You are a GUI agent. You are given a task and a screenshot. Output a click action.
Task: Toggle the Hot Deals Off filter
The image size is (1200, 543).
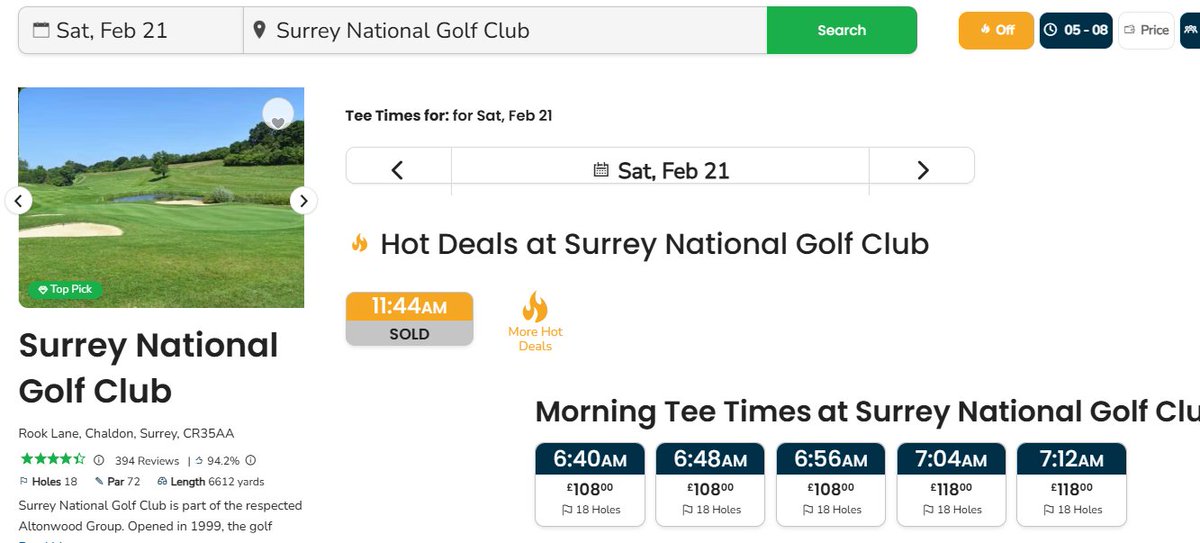coord(996,30)
